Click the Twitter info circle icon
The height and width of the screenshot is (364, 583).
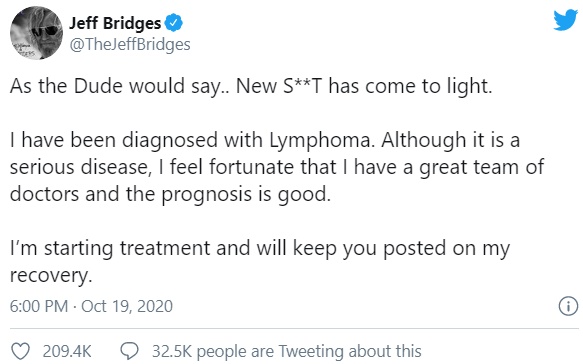point(568,307)
